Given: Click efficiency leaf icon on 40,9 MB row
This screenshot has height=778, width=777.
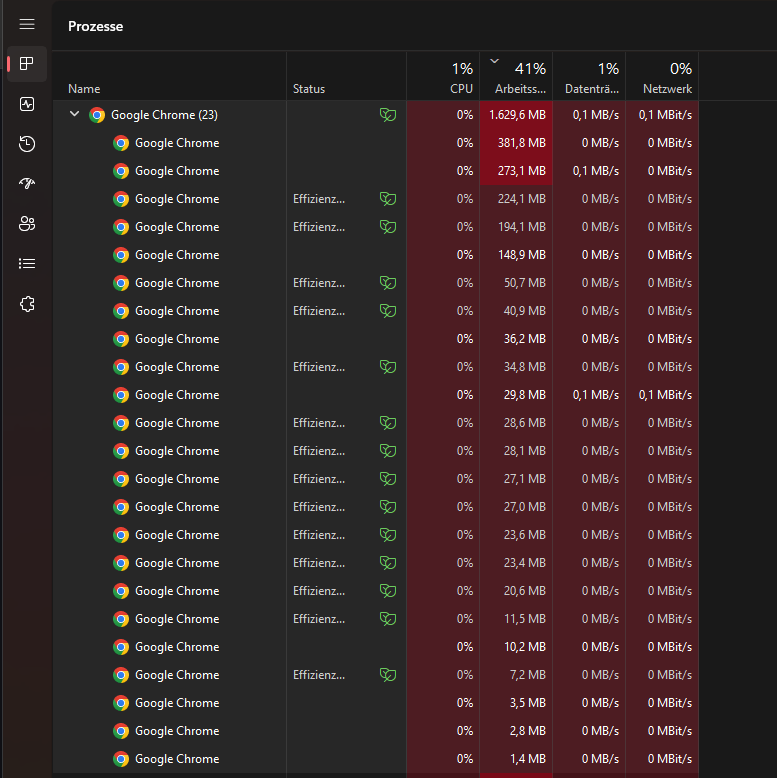Looking at the screenshot, I should [x=388, y=311].
